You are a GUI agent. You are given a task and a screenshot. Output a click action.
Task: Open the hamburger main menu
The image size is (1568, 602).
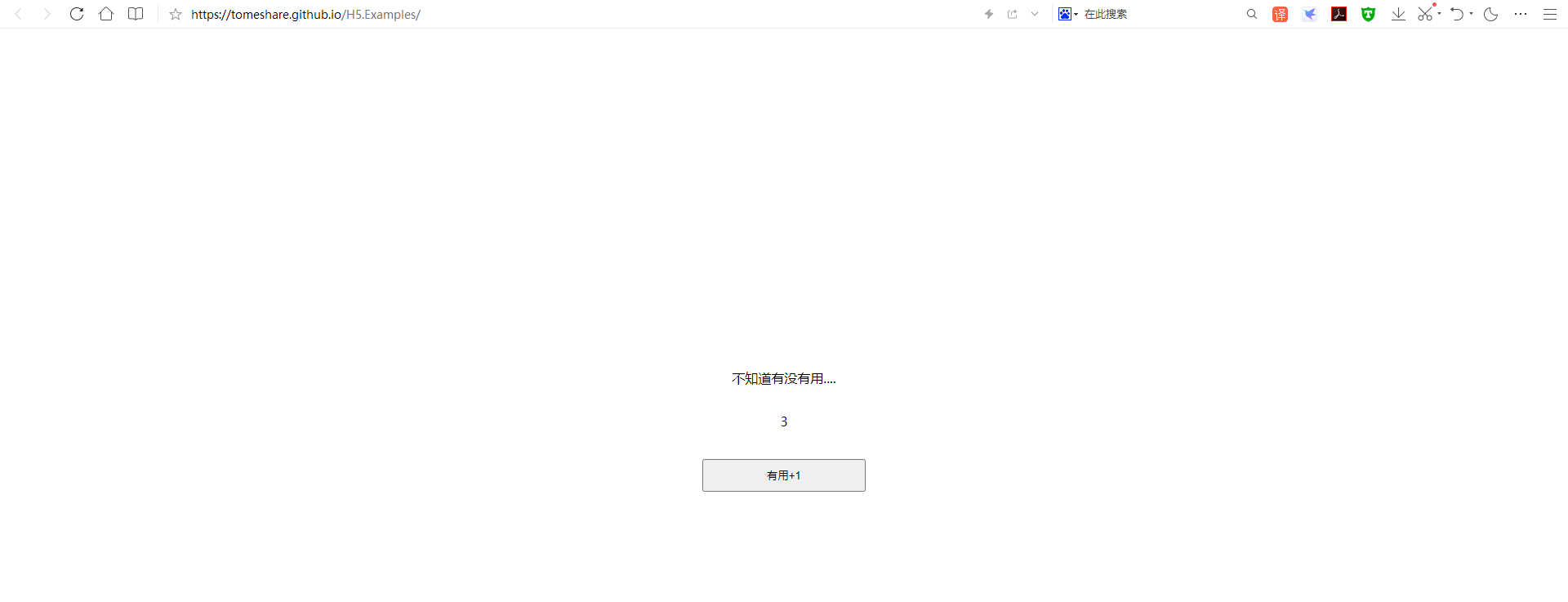(x=1550, y=14)
